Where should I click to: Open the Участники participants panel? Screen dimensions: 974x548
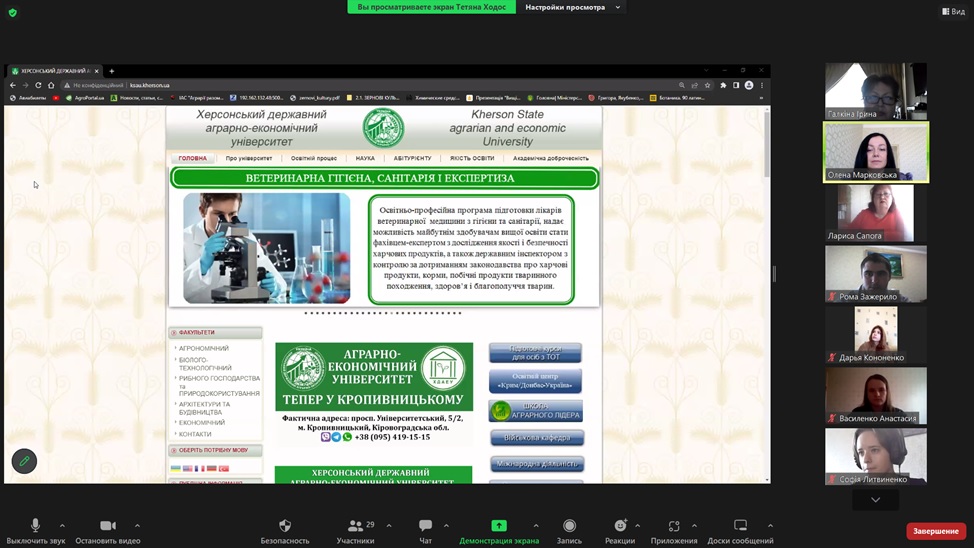[x=355, y=526]
